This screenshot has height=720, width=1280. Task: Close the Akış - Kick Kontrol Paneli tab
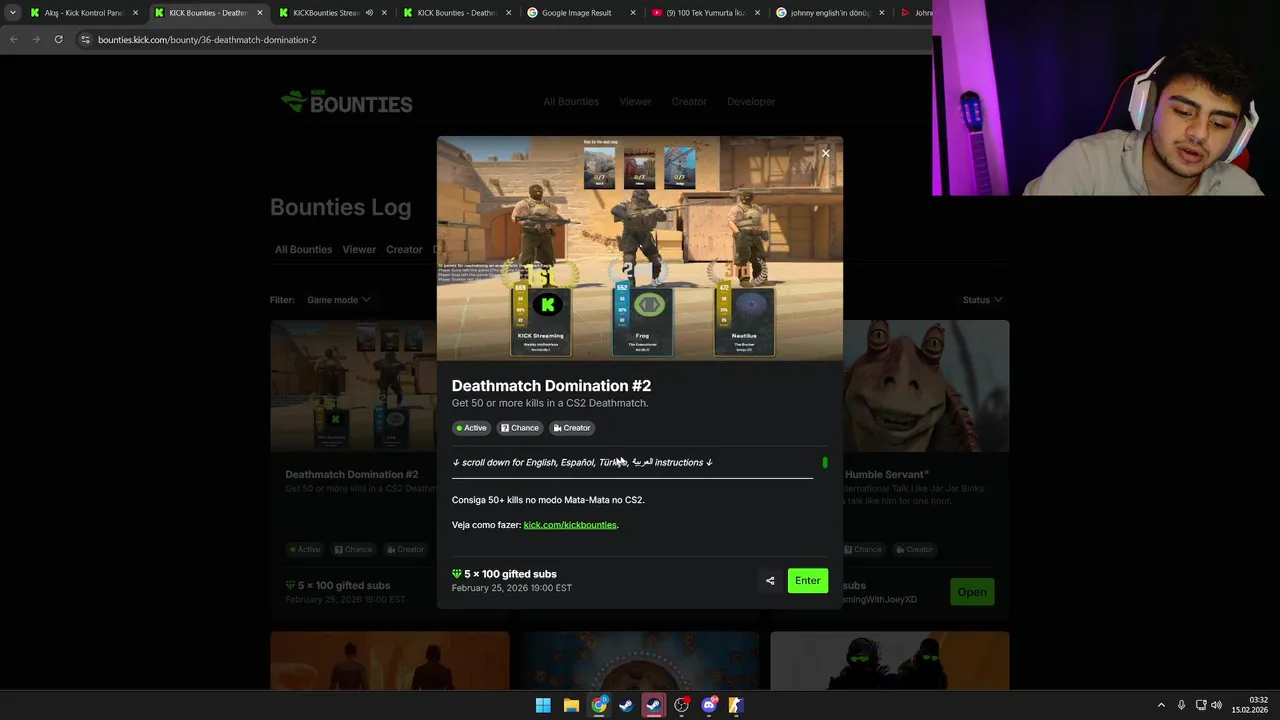pos(135,13)
